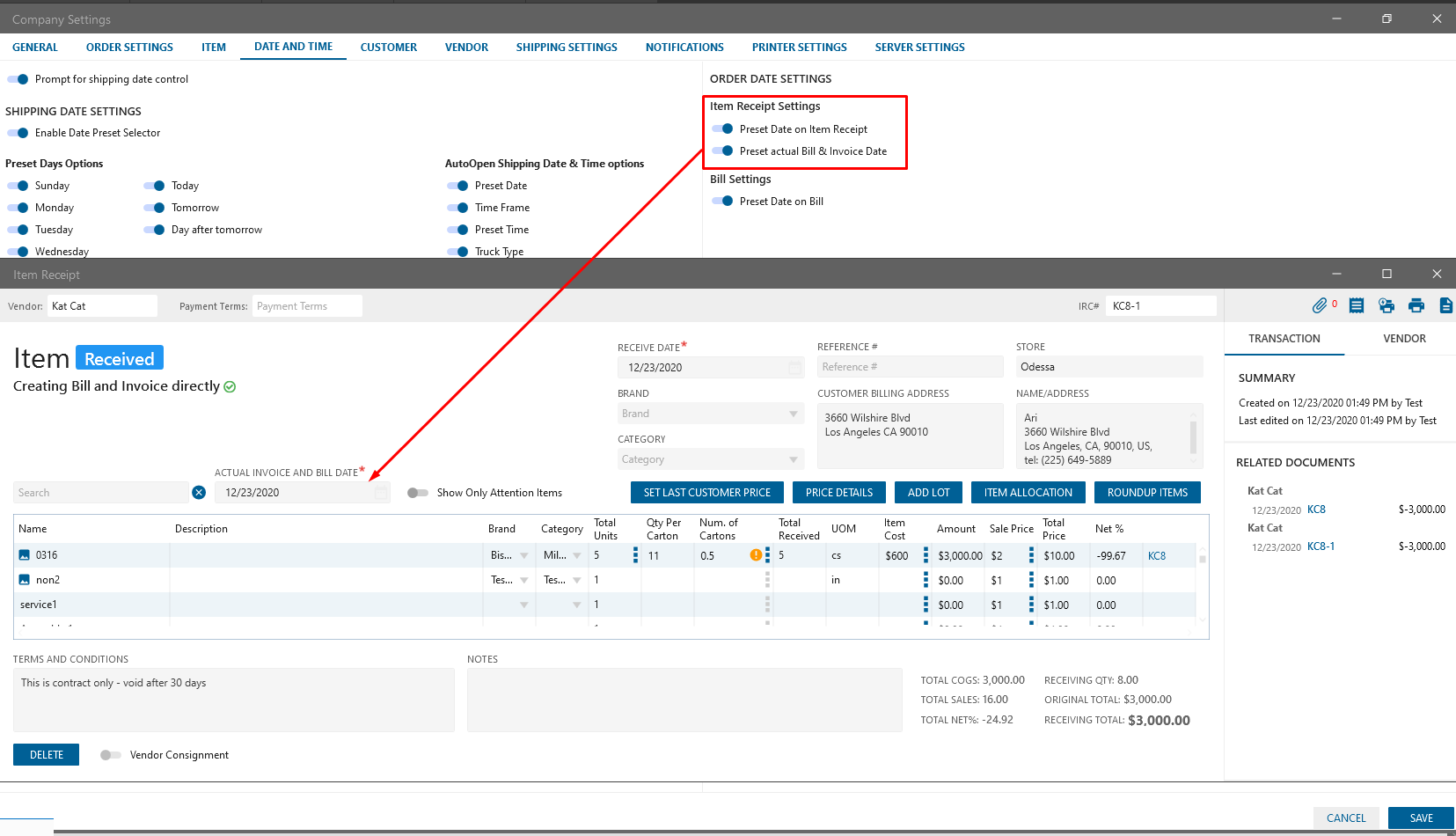Click the image icon next to item 0316
The image size is (1456, 836).
[25, 555]
